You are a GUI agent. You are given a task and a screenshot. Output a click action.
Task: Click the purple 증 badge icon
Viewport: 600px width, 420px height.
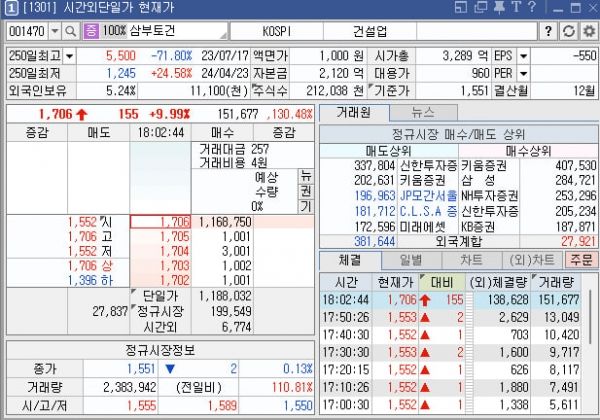pos(91,31)
